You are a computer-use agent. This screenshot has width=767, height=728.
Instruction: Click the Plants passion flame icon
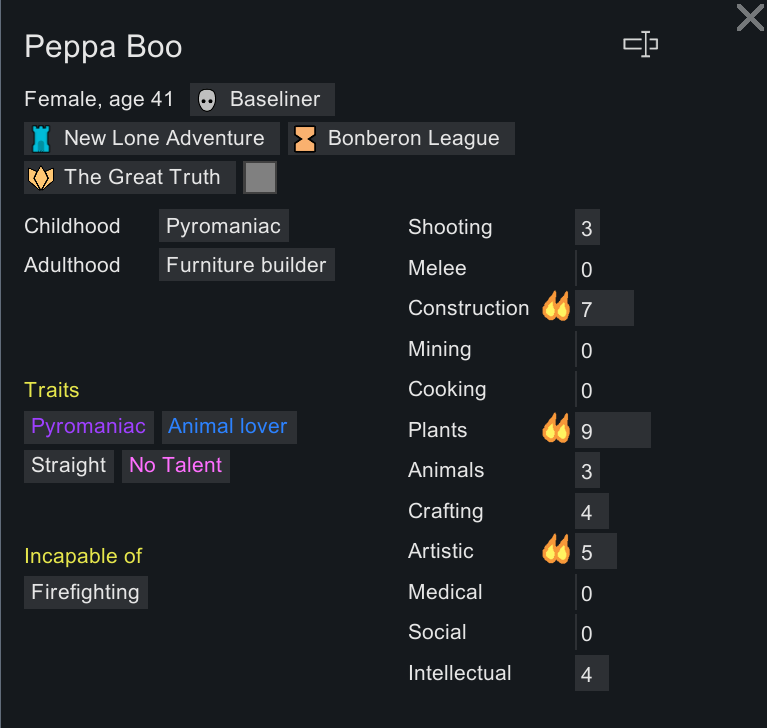tap(556, 428)
